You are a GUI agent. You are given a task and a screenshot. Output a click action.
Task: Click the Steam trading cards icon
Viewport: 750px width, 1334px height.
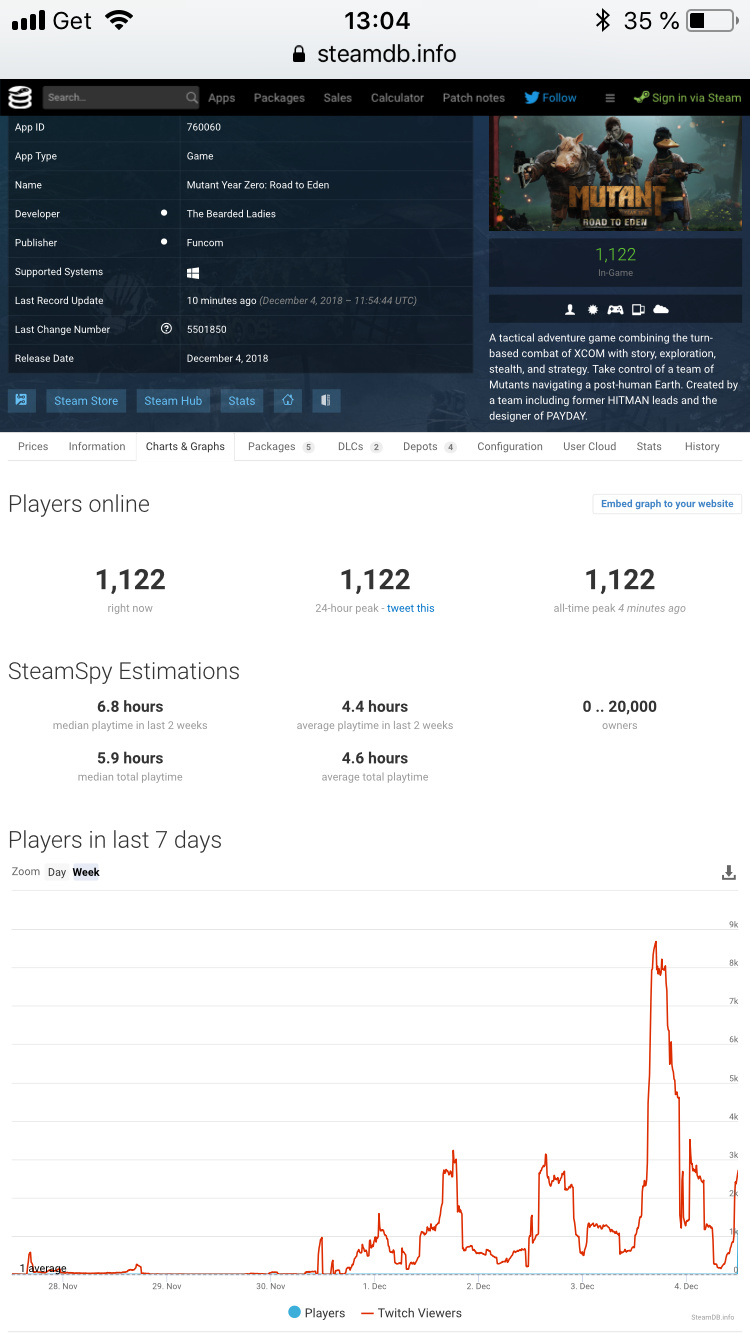point(638,309)
